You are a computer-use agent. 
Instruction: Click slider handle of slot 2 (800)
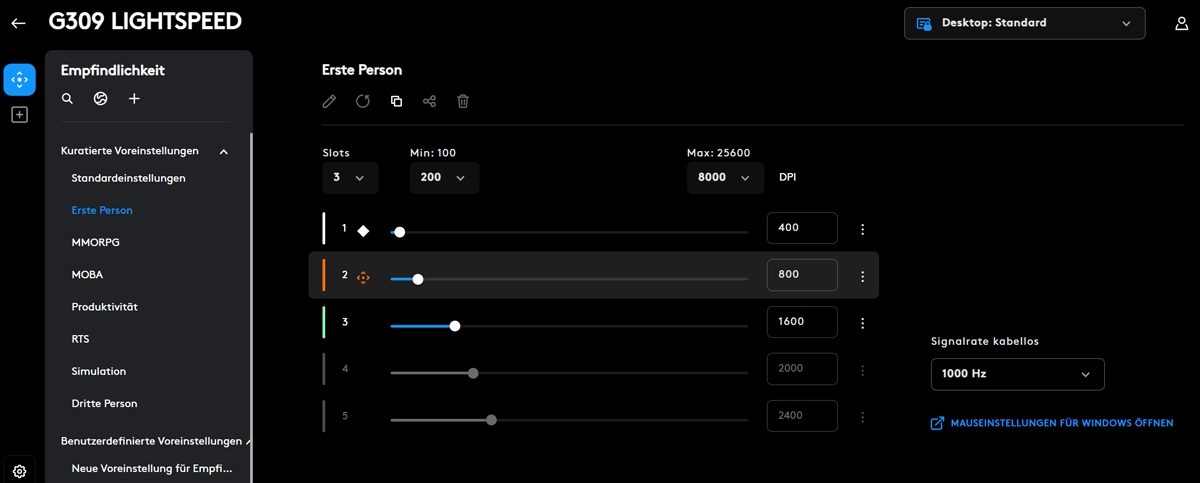(x=418, y=279)
